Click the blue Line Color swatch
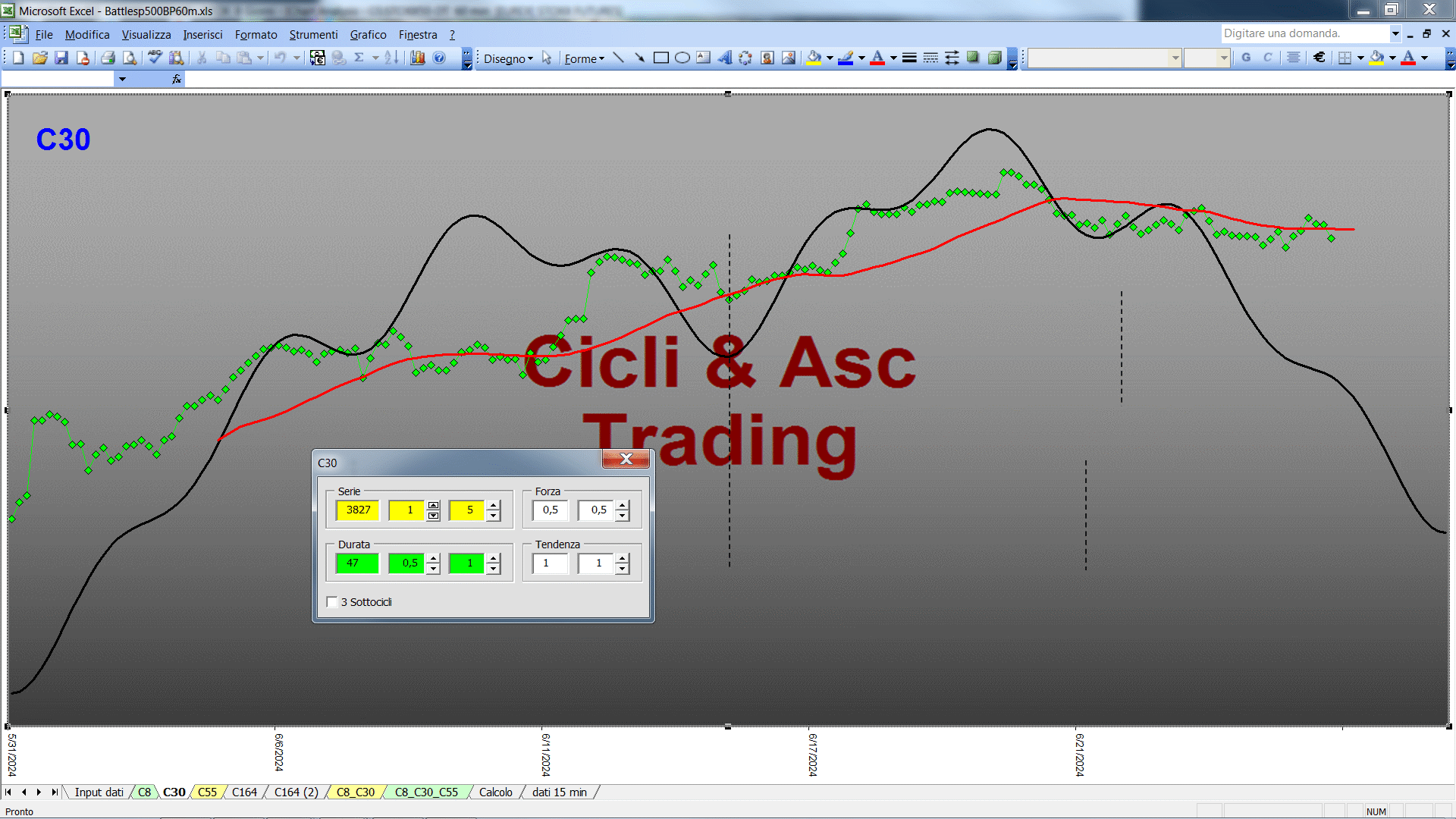This screenshot has width=1456, height=819. click(846, 58)
